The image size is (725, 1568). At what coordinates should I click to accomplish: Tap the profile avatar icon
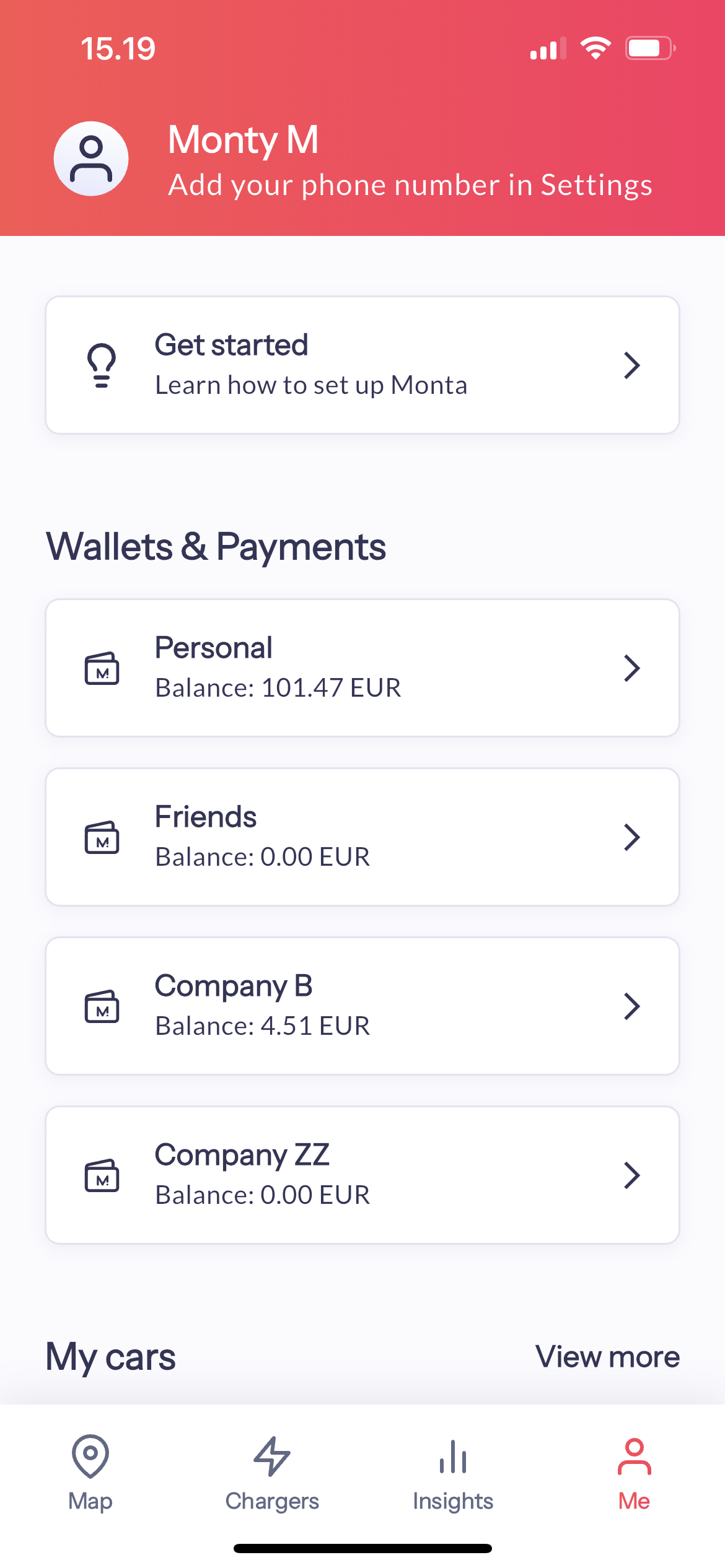click(91, 159)
